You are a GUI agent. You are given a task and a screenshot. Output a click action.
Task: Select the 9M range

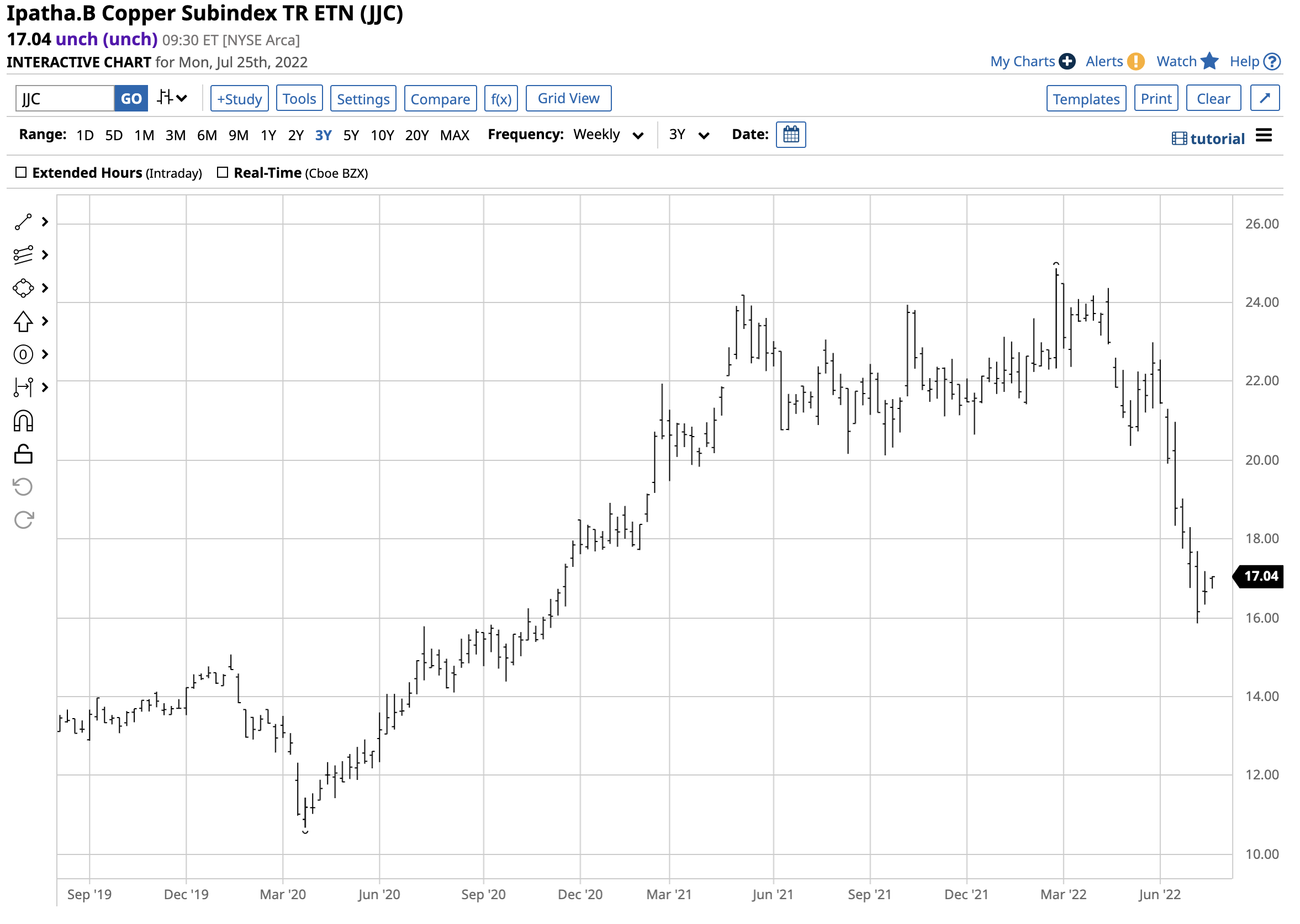tap(239, 135)
